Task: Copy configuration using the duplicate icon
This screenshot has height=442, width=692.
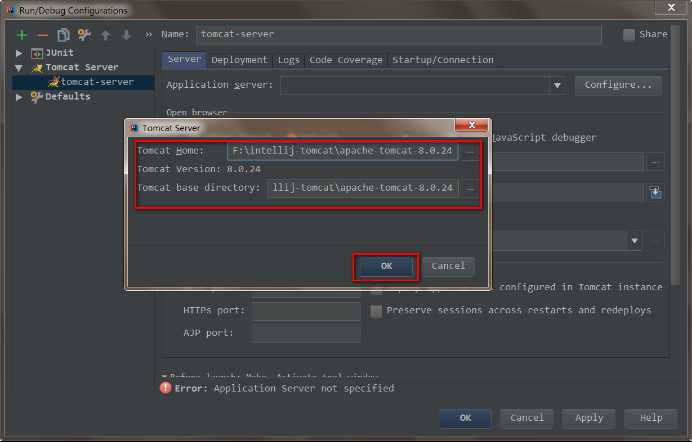Action: click(x=63, y=34)
